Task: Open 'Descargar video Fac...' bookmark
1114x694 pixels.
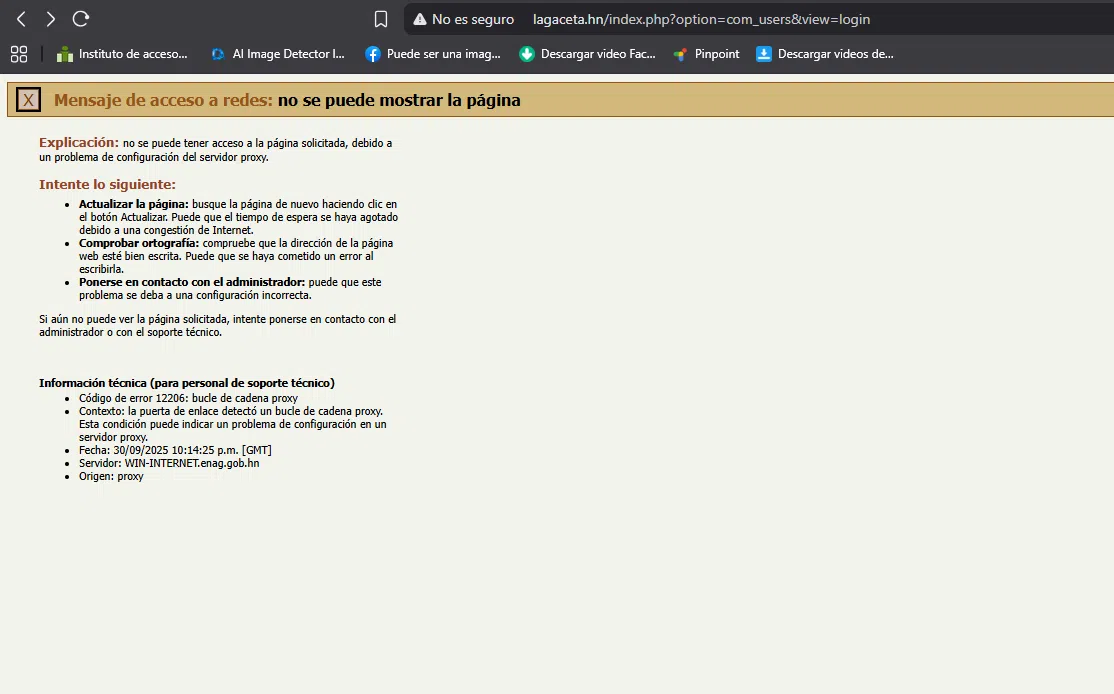Action: [587, 54]
